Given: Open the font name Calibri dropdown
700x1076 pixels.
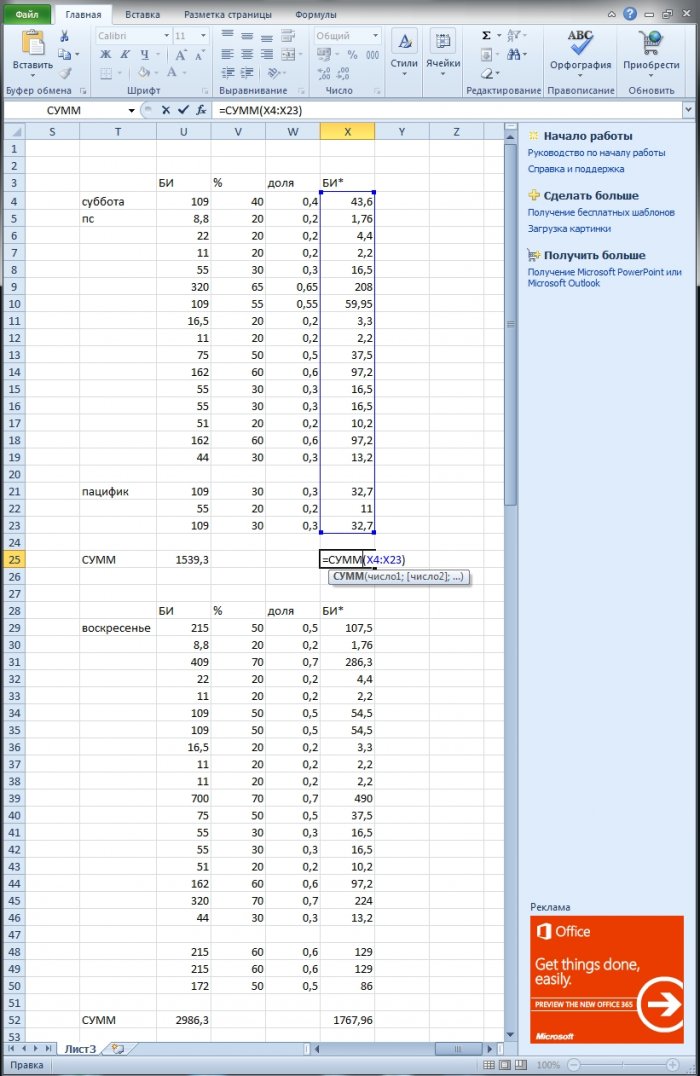Looking at the screenshot, I should coord(166,36).
